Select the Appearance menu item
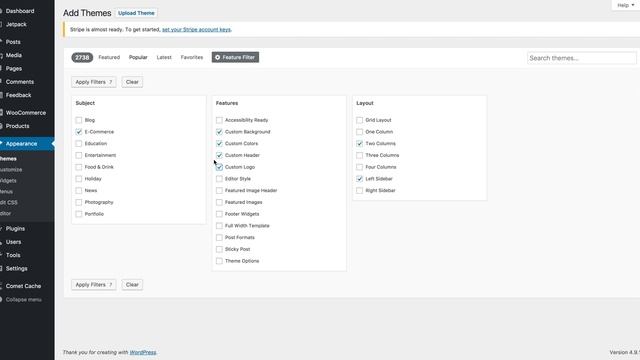 click(x=21, y=144)
